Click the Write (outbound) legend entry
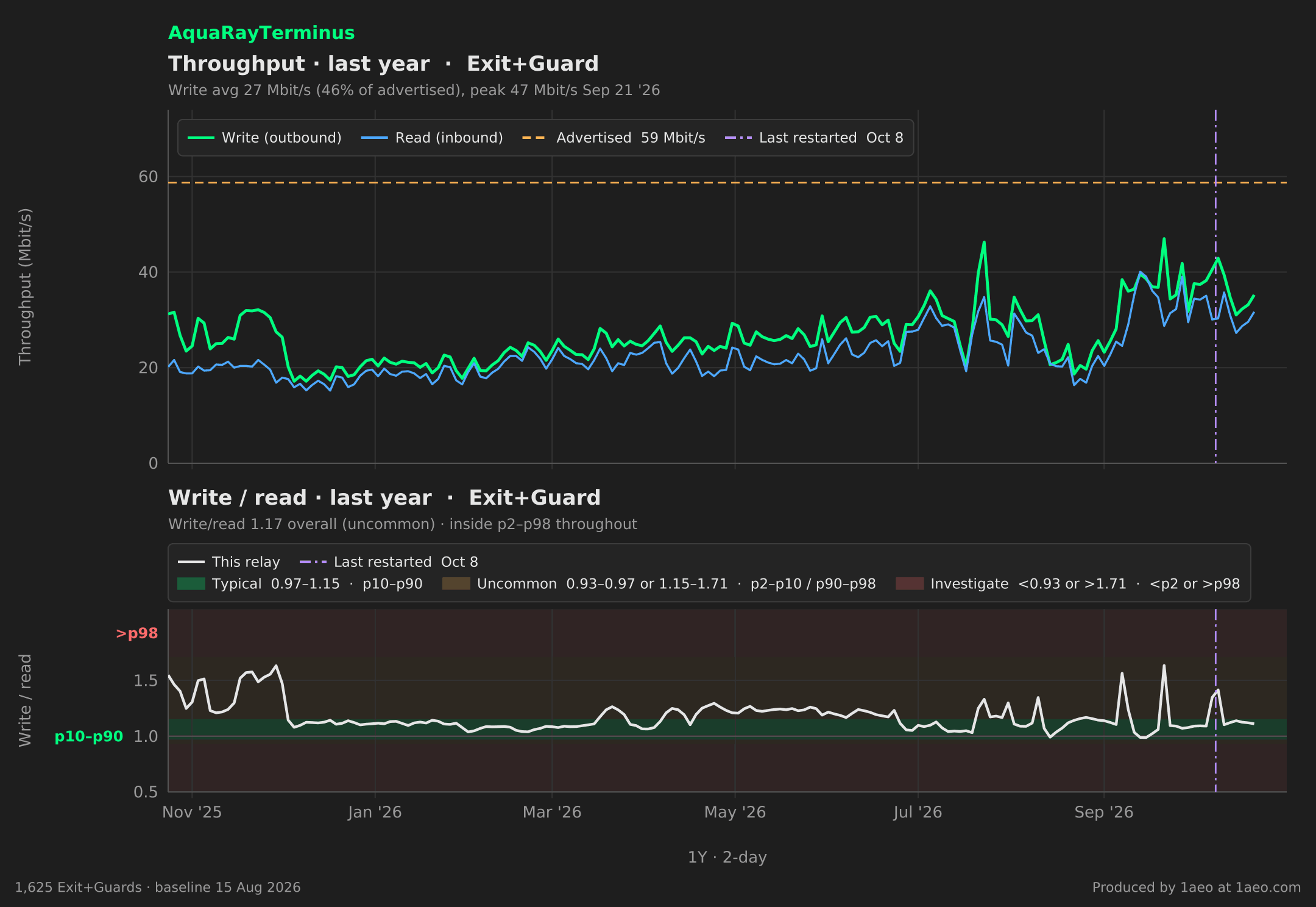Image resolution: width=1316 pixels, height=907 pixels. (264, 138)
